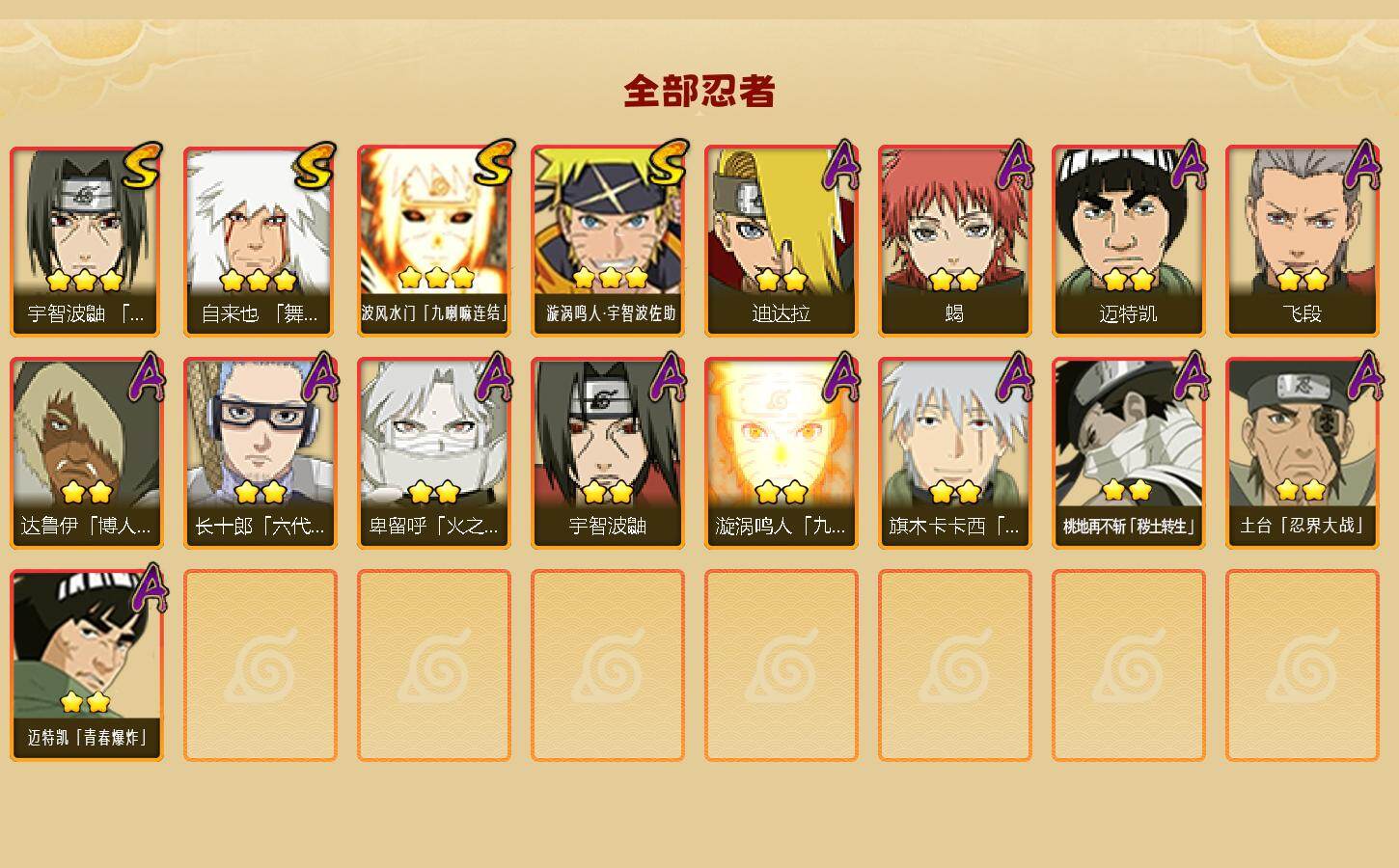Select the 桃地再不斩「秽土转生」 card
The width and height of the screenshot is (1399, 868).
click(1129, 453)
